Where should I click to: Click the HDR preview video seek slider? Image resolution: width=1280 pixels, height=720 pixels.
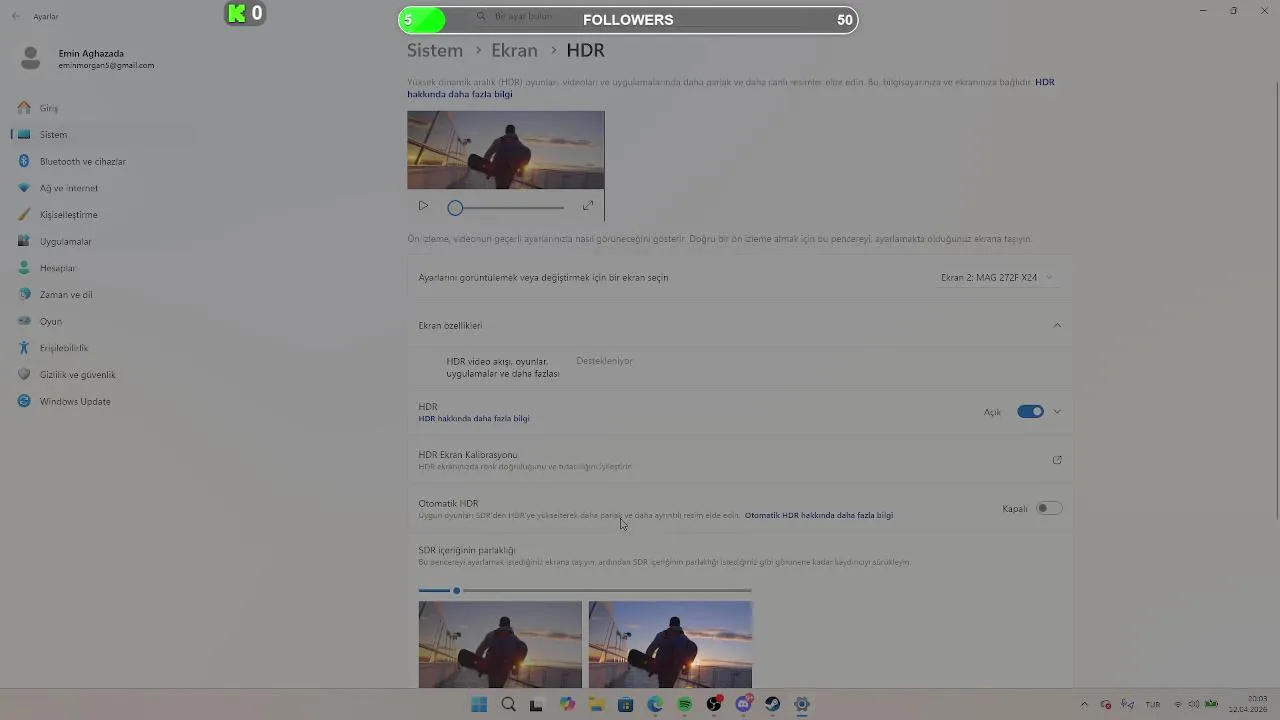[x=508, y=207]
